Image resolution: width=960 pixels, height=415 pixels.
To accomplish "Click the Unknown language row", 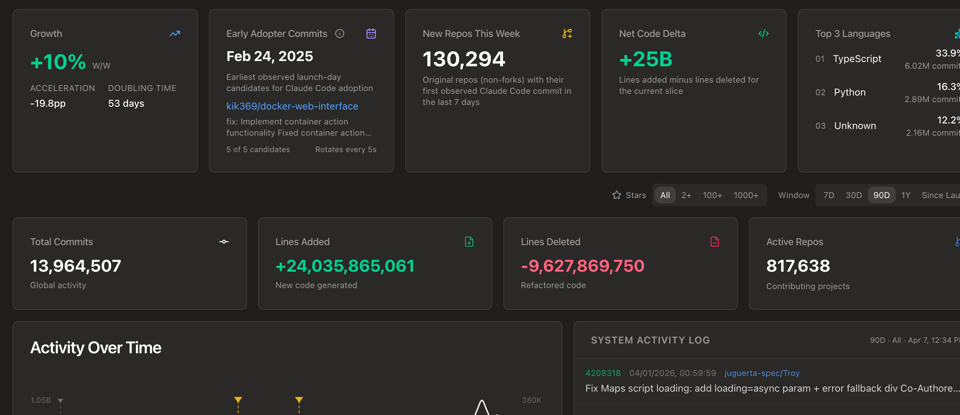I will (887, 125).
